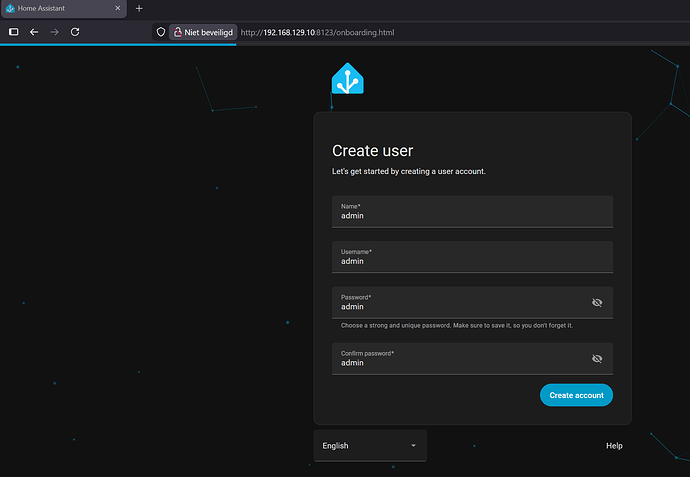Image resolution: width=690 pixels, height=477 pixels.
Task: Go back using the browser back arrow
Action: click(x=34, y=32)
